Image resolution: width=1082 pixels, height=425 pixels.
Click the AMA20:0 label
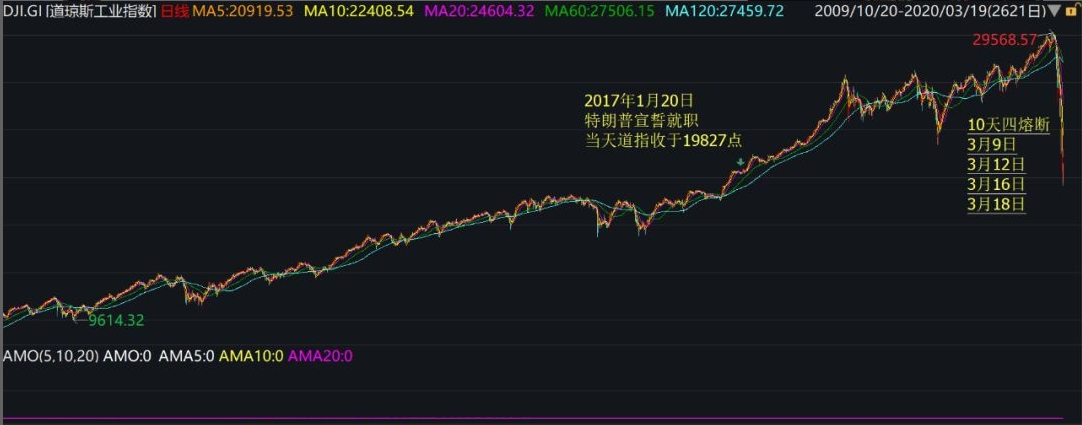pyautogui.click(x=320, y=356)
